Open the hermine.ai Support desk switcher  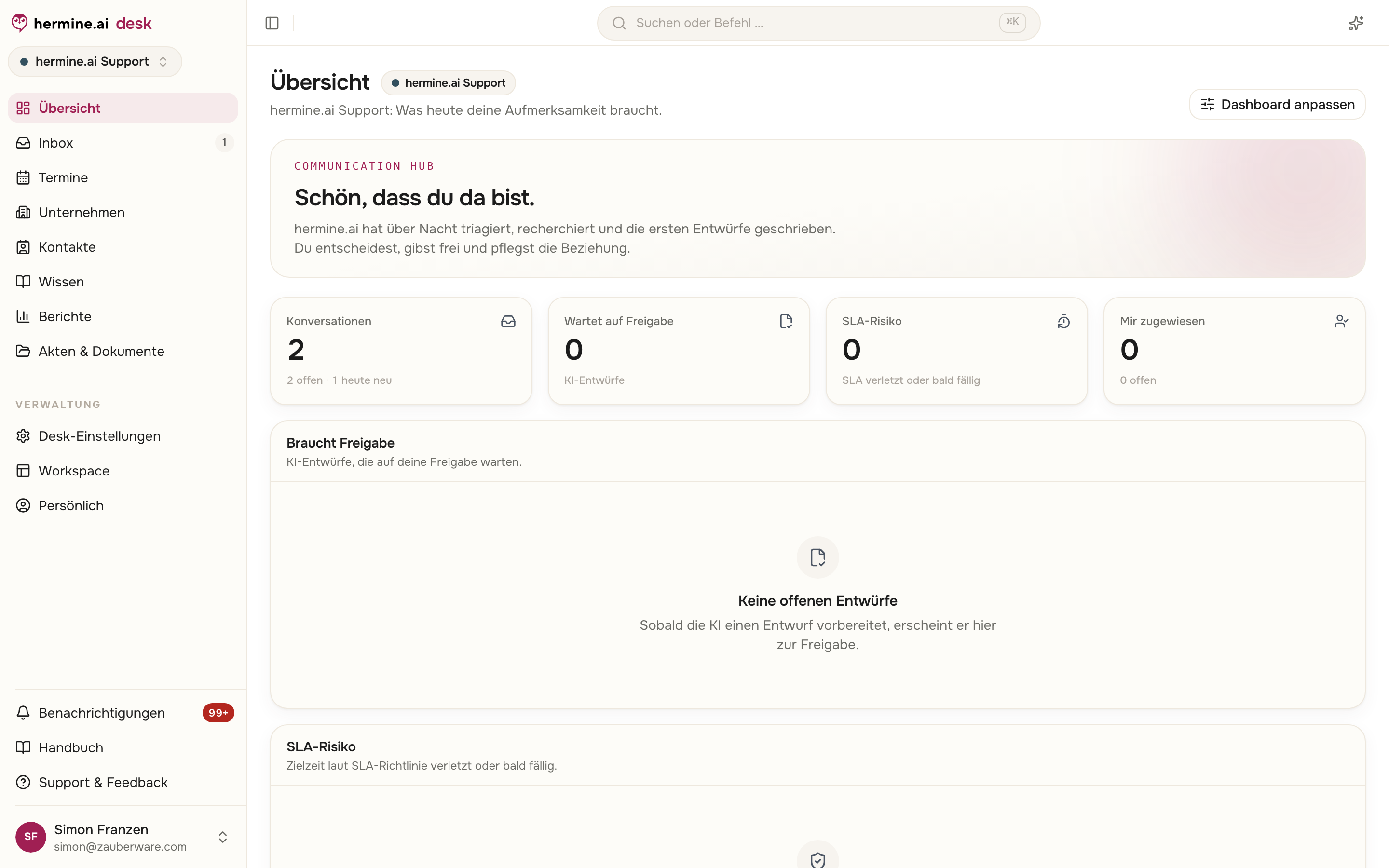(x=95, y=61)
